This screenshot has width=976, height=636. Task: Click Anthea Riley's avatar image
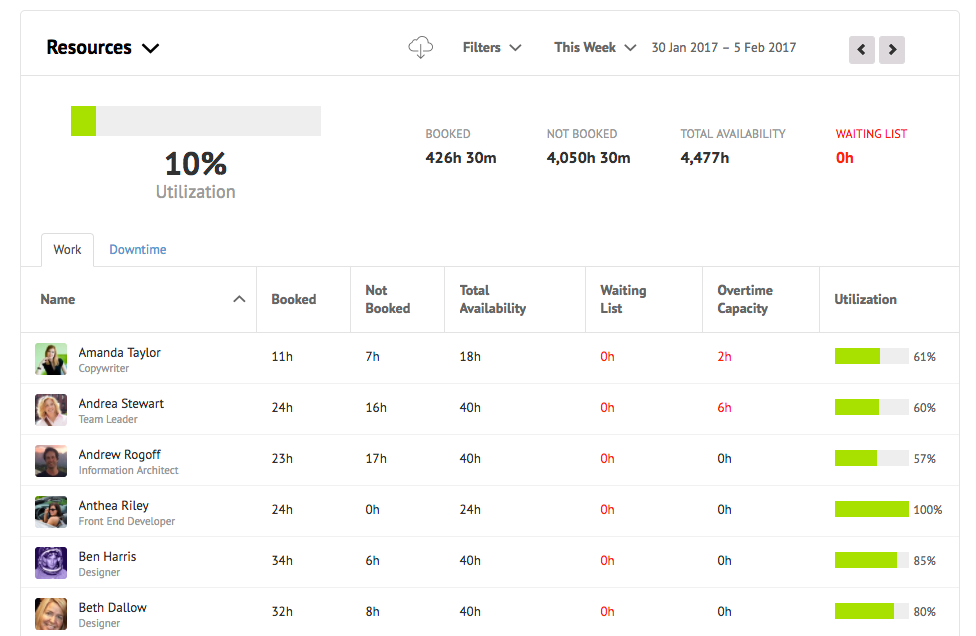[51, 512]
